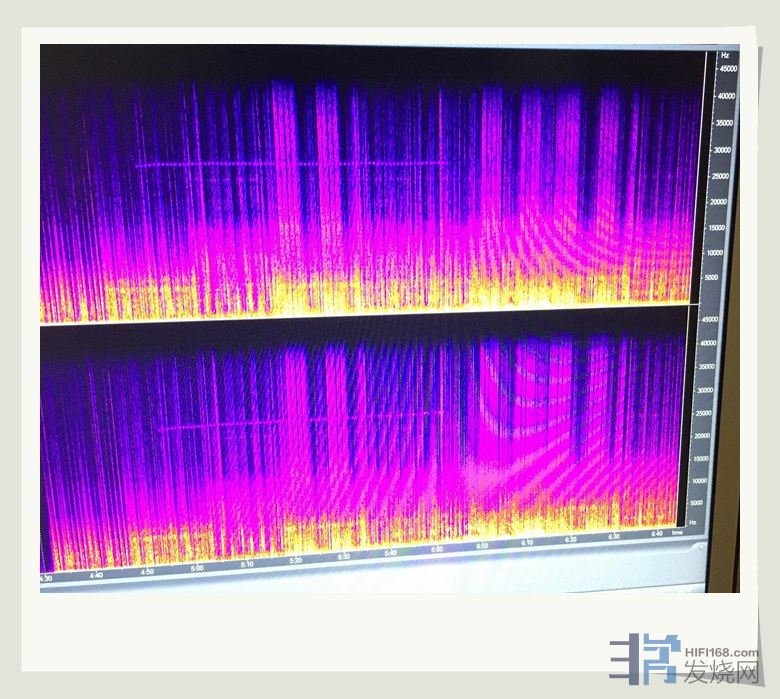Click the horizontal line in the bottom channel spectrogram

pos(300,420)
